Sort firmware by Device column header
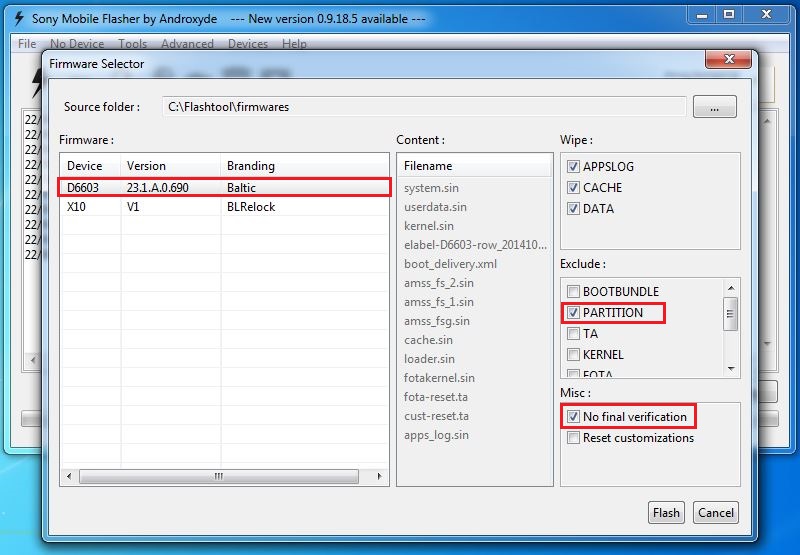The width and height of the screenshot is (800, 555). click(x=90, y=166)
